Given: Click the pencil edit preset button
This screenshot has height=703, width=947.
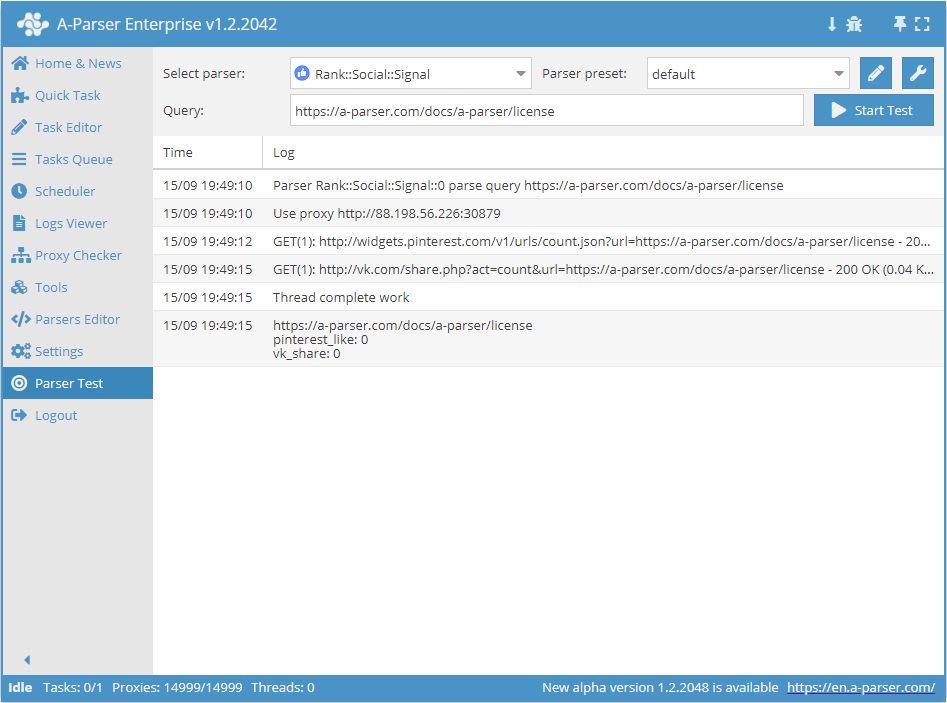Looking at the screenshot, I should click(x=875, y=73).
